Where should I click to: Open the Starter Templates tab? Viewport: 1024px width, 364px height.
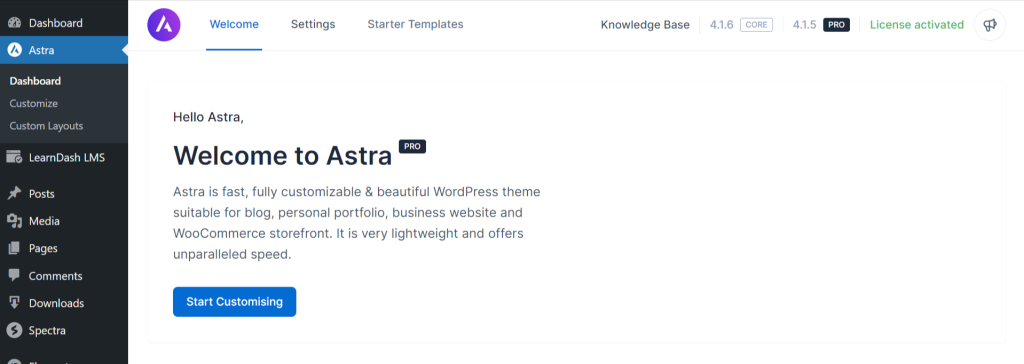click(415, 25)
